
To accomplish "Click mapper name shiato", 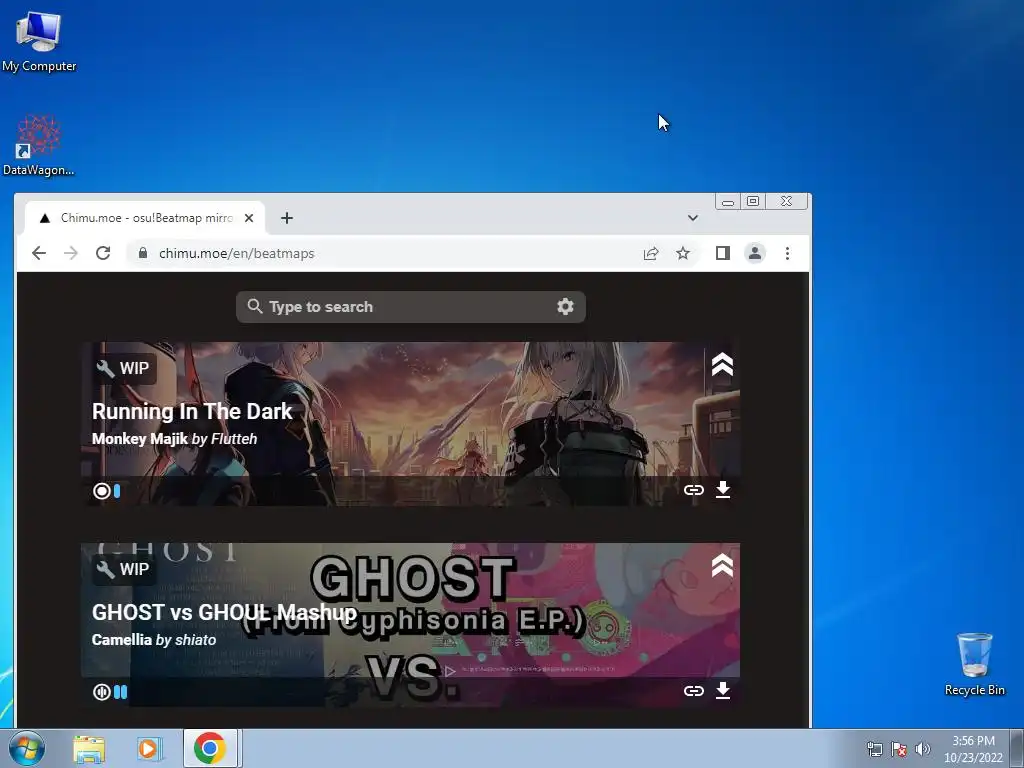I will [x=195, y=640].
